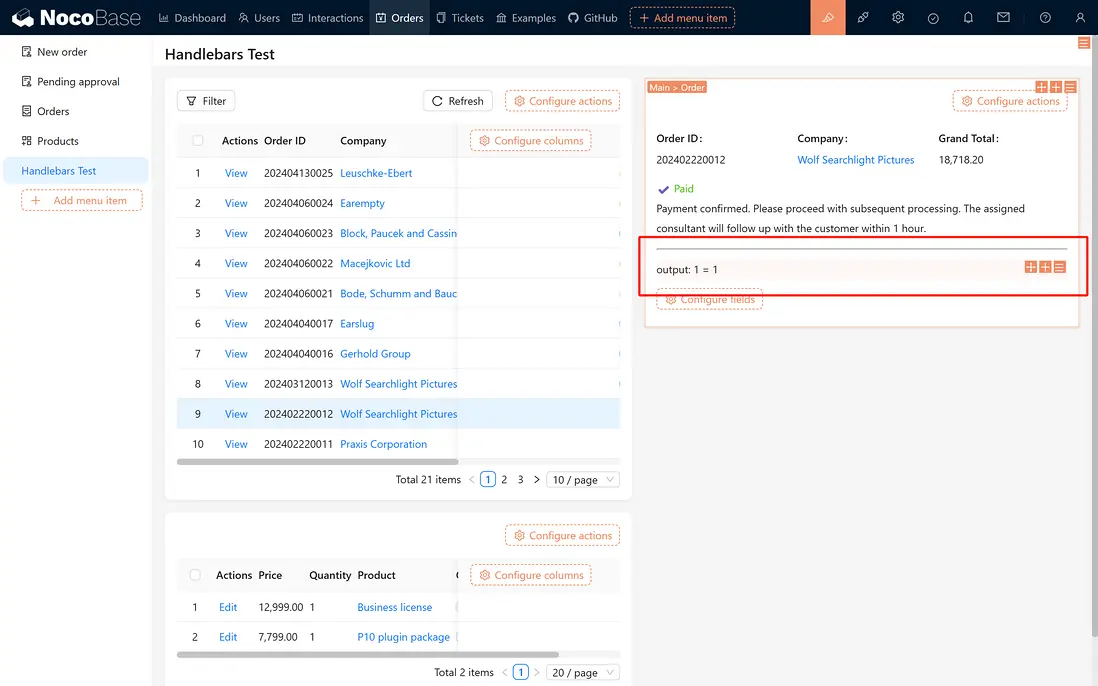Go to previous page arrow in orders pagination
The width and height of the screenshot is (1098, 686).
[471, 480]
